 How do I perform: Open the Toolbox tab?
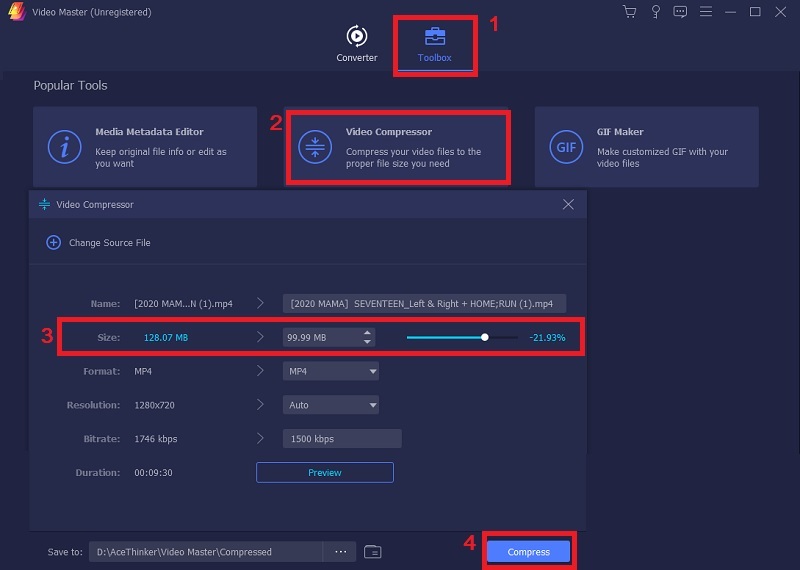click(434, 45)
